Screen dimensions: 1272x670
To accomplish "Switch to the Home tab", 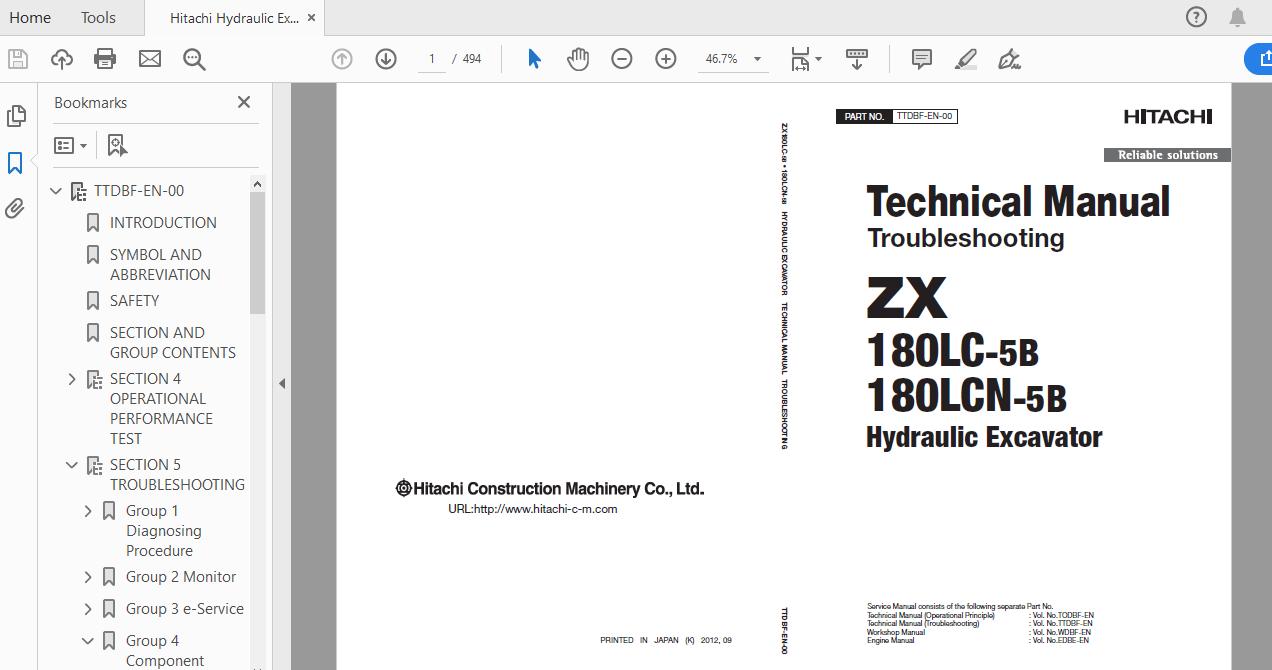I will click(30, 17).
